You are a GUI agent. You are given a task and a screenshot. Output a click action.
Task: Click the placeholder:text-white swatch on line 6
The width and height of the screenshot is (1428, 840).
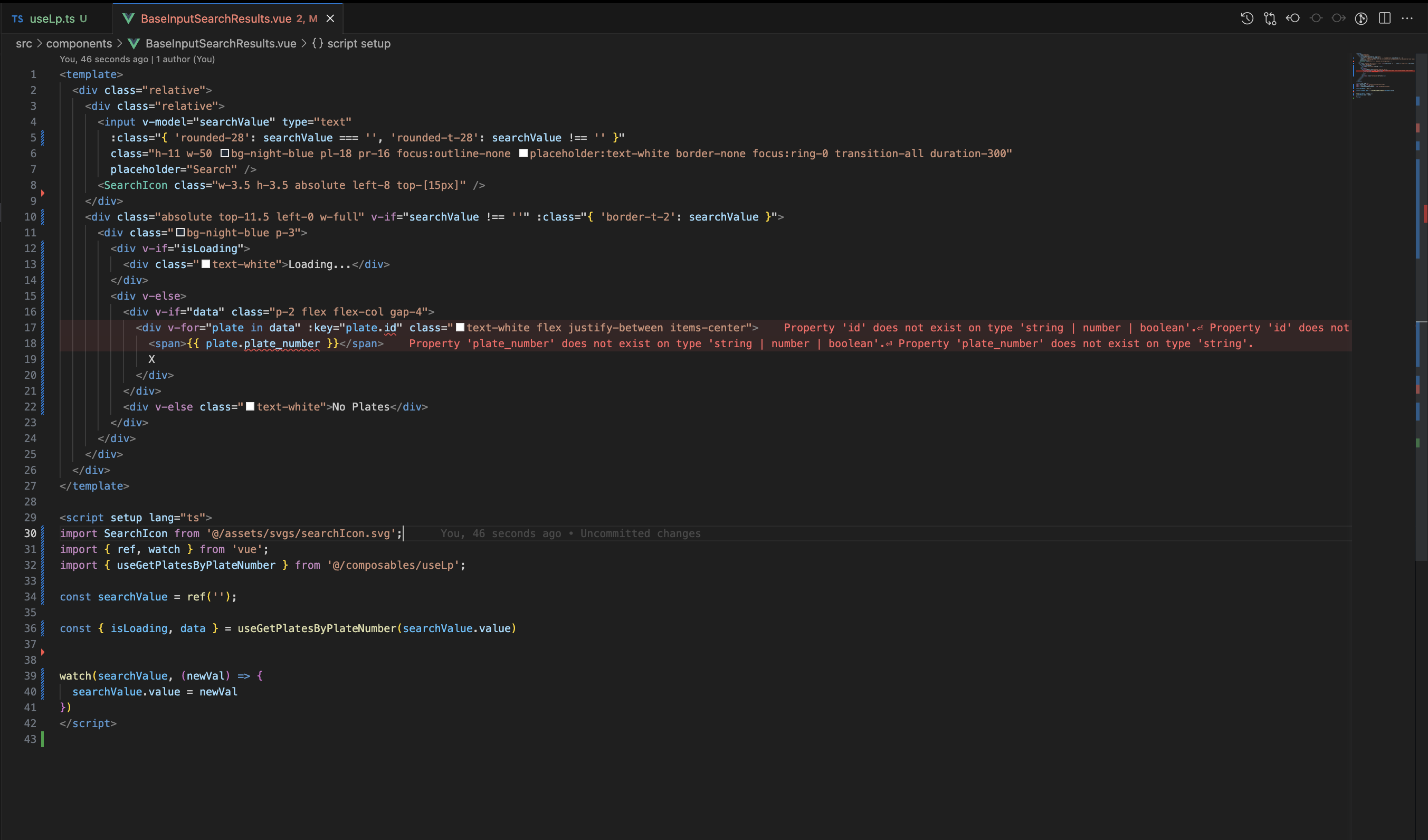click(x=523, y=154)
